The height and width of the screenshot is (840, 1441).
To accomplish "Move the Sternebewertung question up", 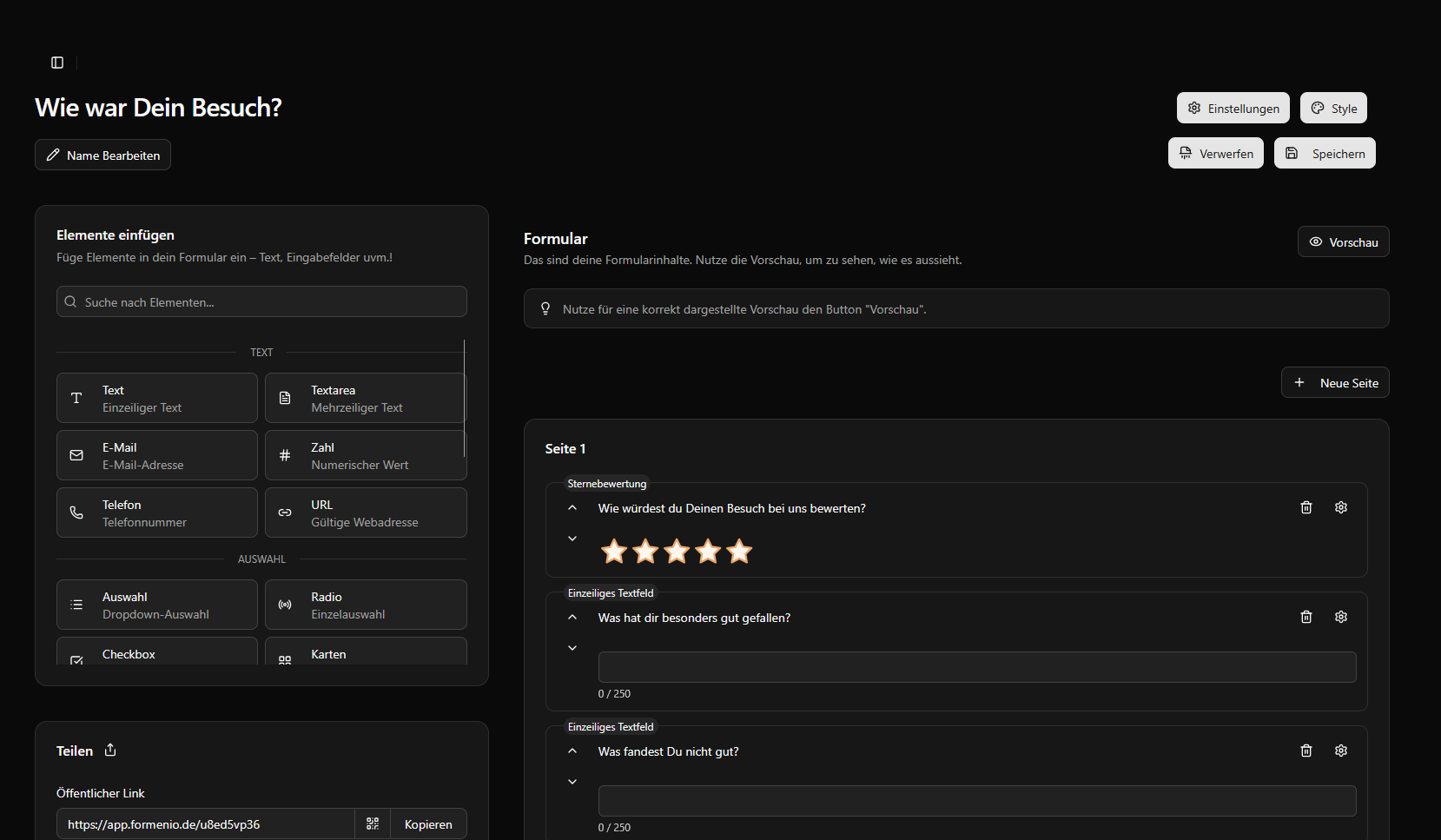I will point(572,506).
